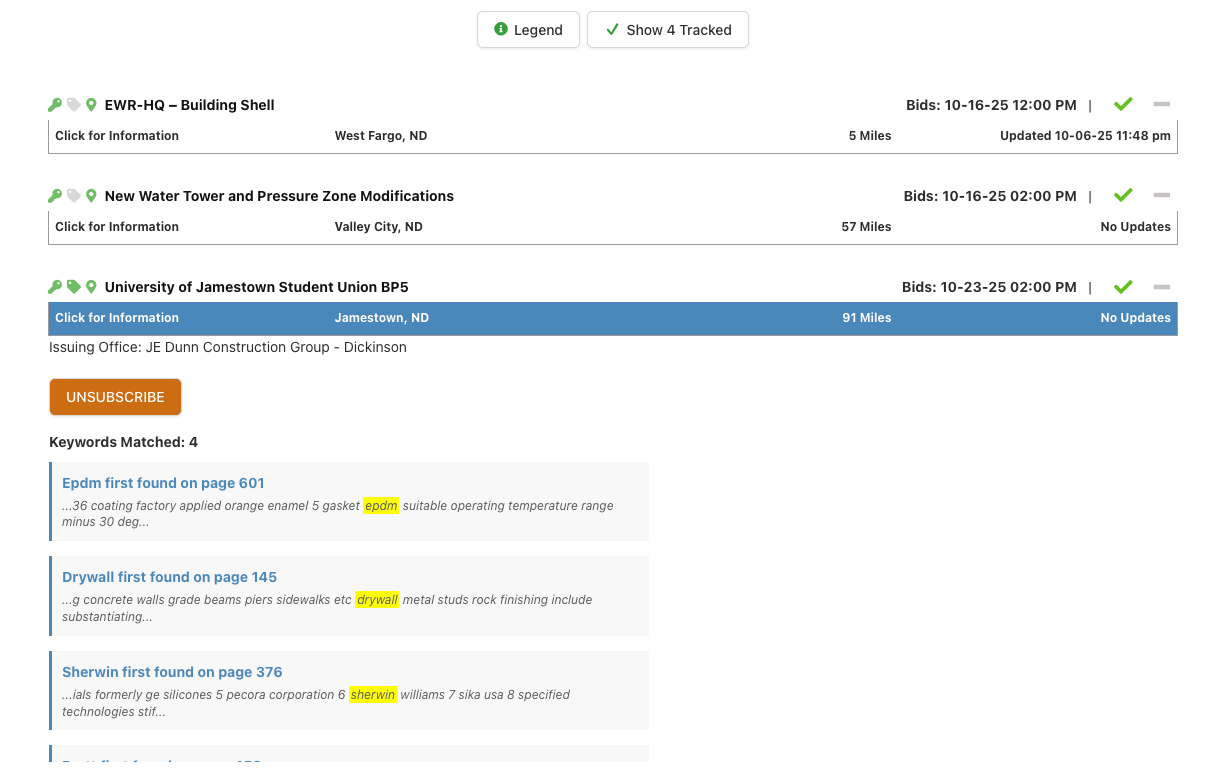
Task: Open Epdm first found on page 601
Action: [163, 483]
